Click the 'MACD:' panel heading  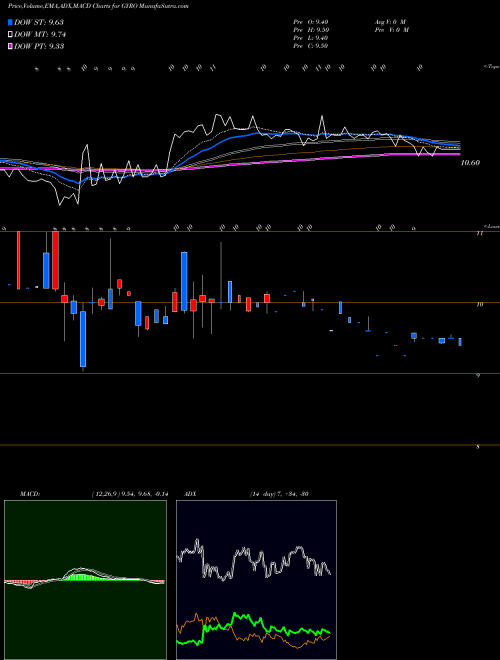pyautogui.click(x=30, y=494)
